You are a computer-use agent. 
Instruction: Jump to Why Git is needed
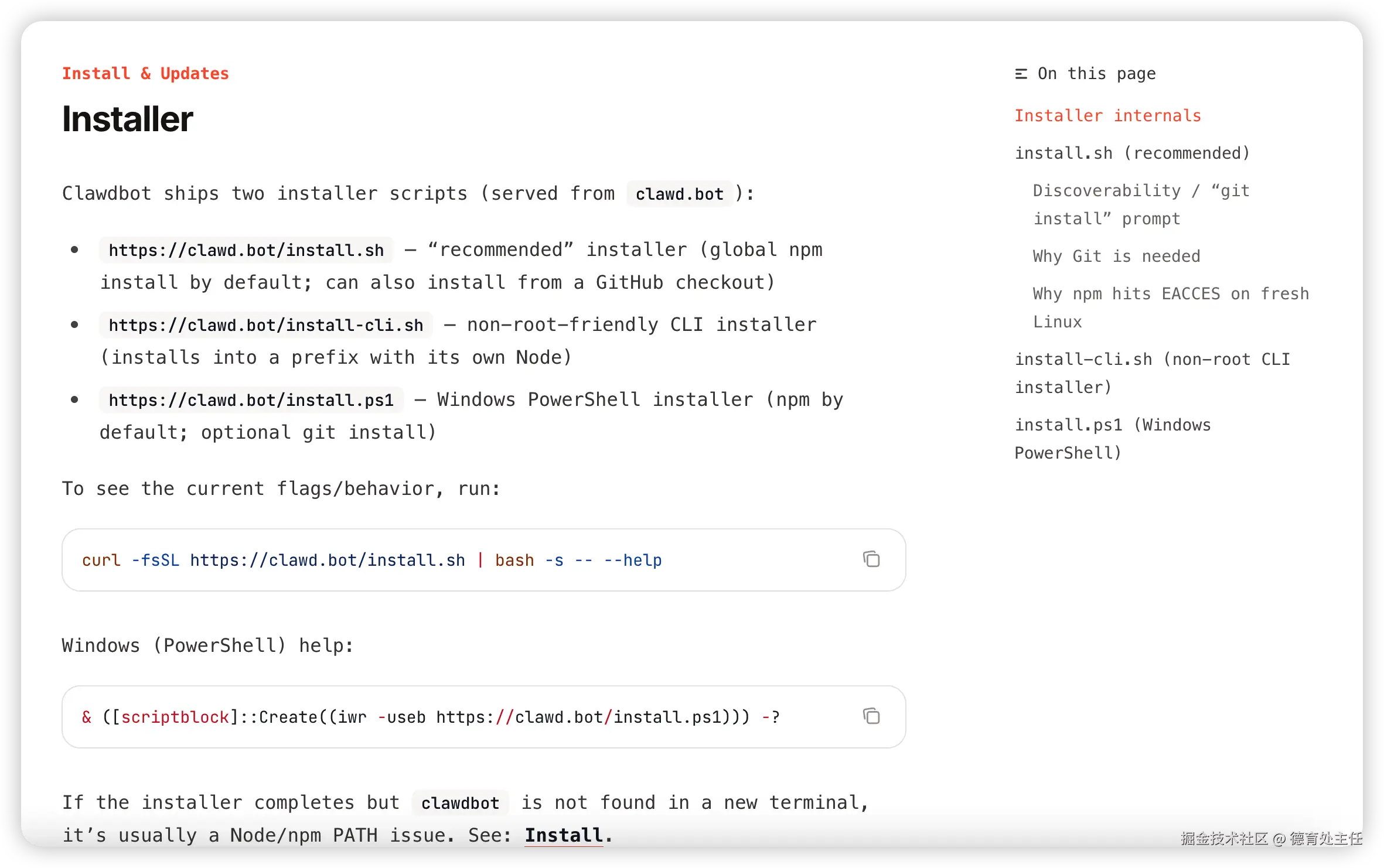1116,257
